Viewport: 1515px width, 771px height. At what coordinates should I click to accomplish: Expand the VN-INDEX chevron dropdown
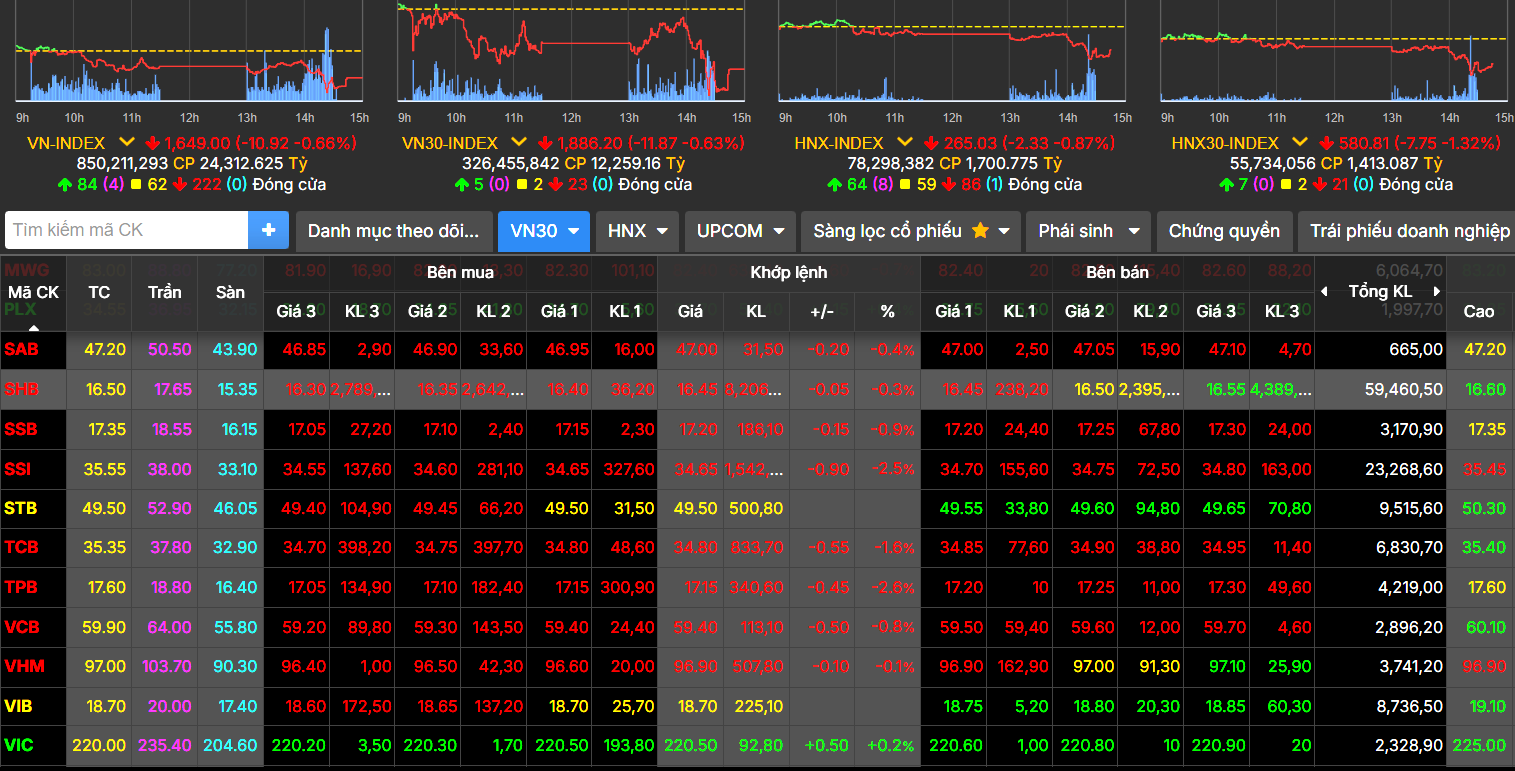click(127, 143)
